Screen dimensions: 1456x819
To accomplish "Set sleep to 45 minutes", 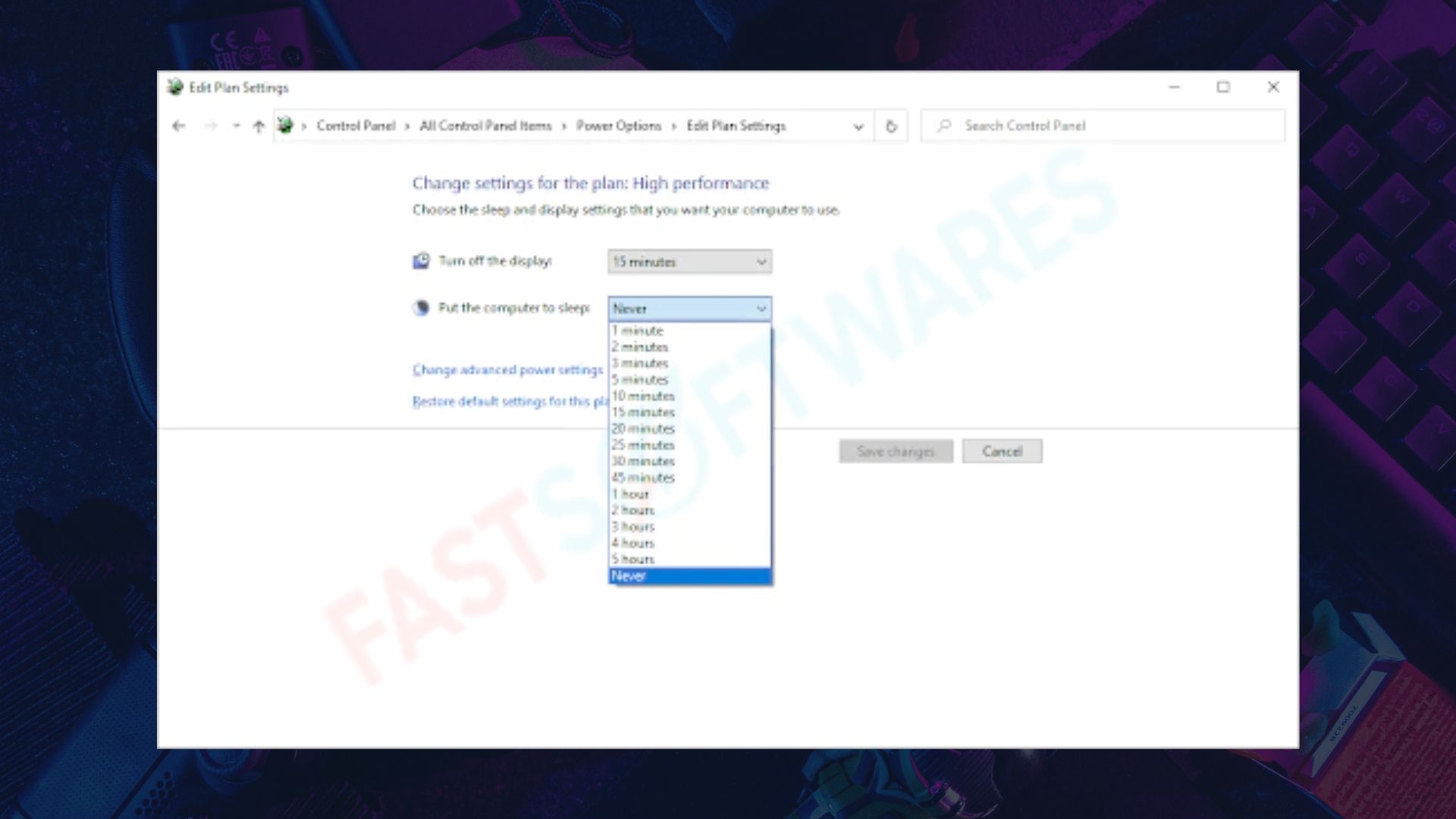I will (689, 478).
